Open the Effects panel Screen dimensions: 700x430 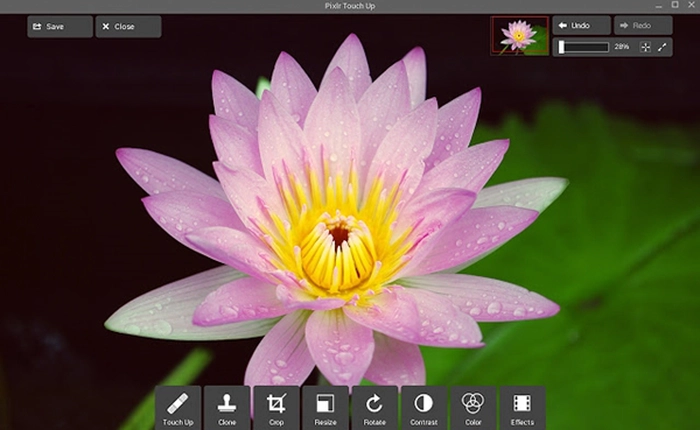coord(522,408)
